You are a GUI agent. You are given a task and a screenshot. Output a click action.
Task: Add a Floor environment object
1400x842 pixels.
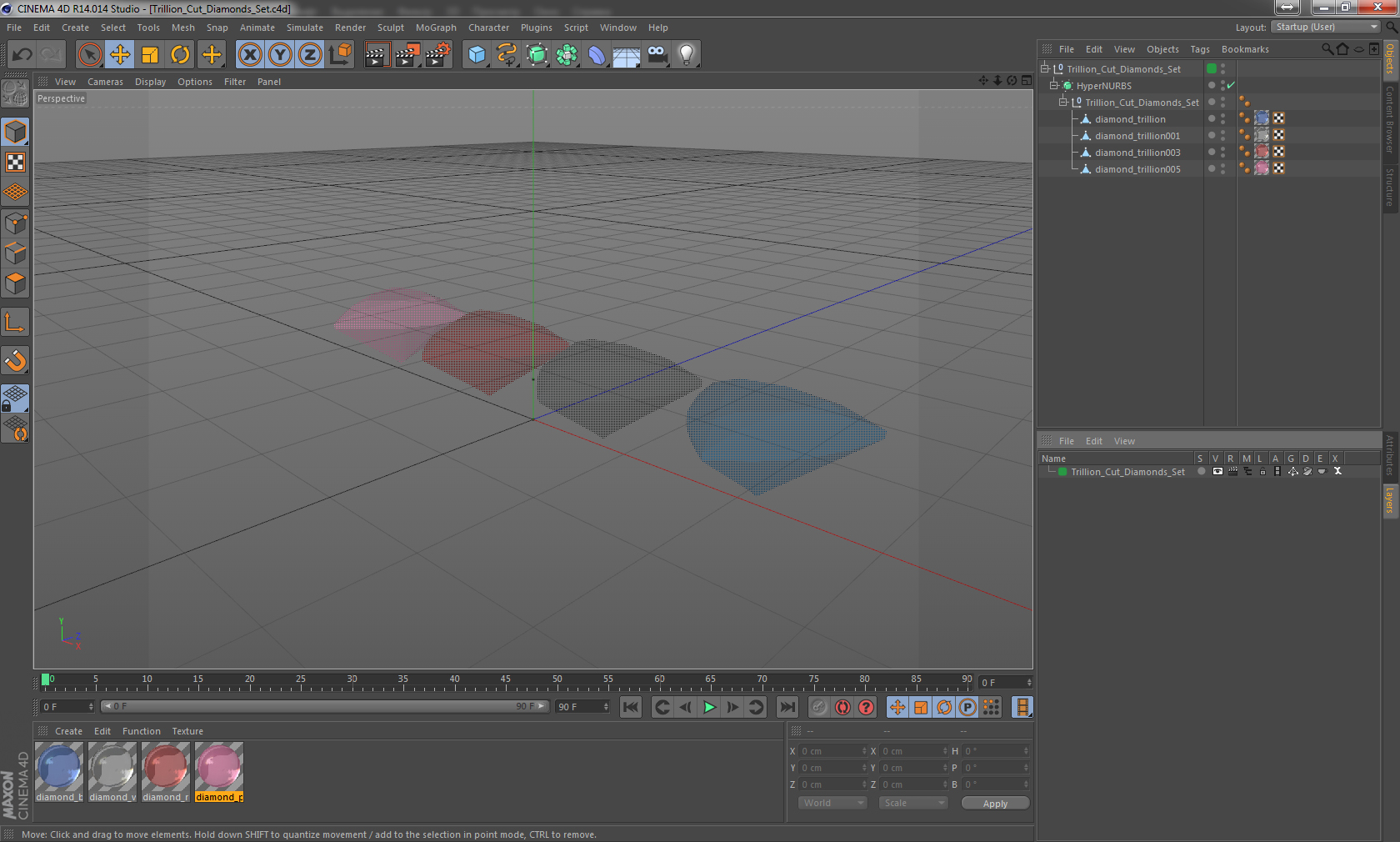click(627, 55)
